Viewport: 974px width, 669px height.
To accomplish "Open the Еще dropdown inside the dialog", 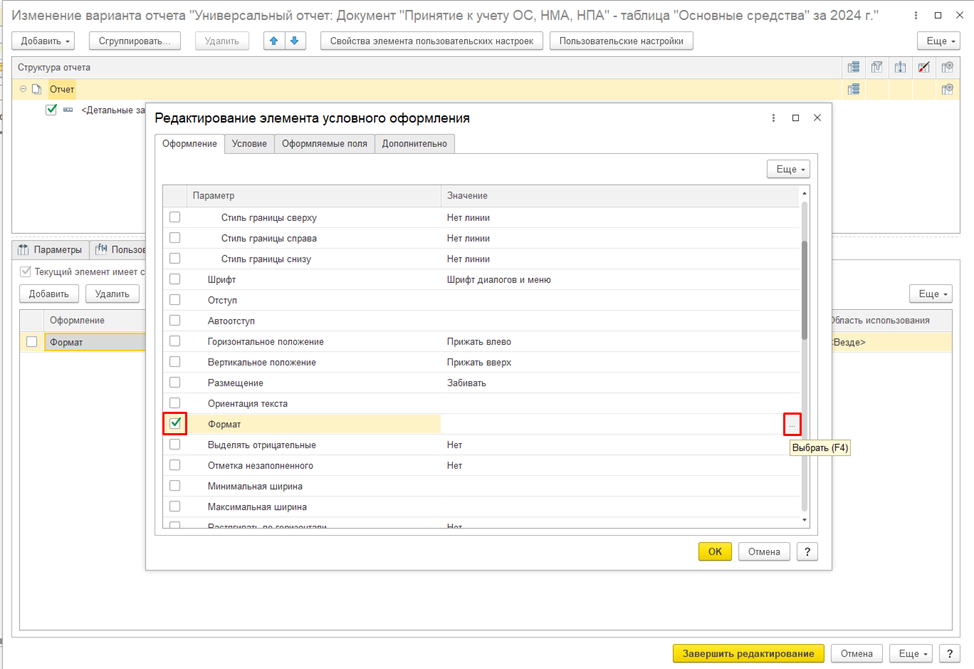I will click(x=789, y=169).
